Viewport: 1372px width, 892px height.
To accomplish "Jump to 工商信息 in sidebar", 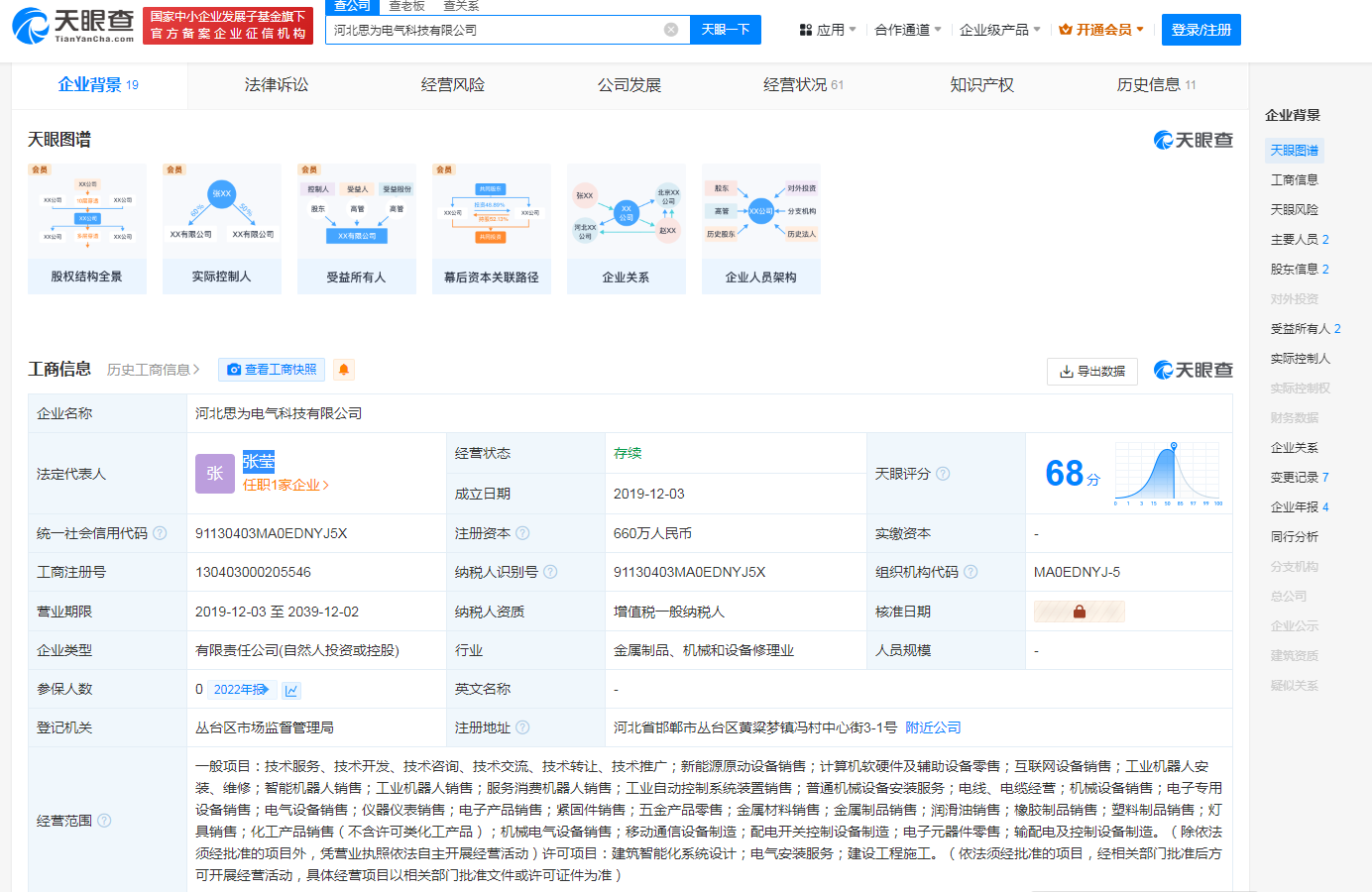I will pos(1295,180).
